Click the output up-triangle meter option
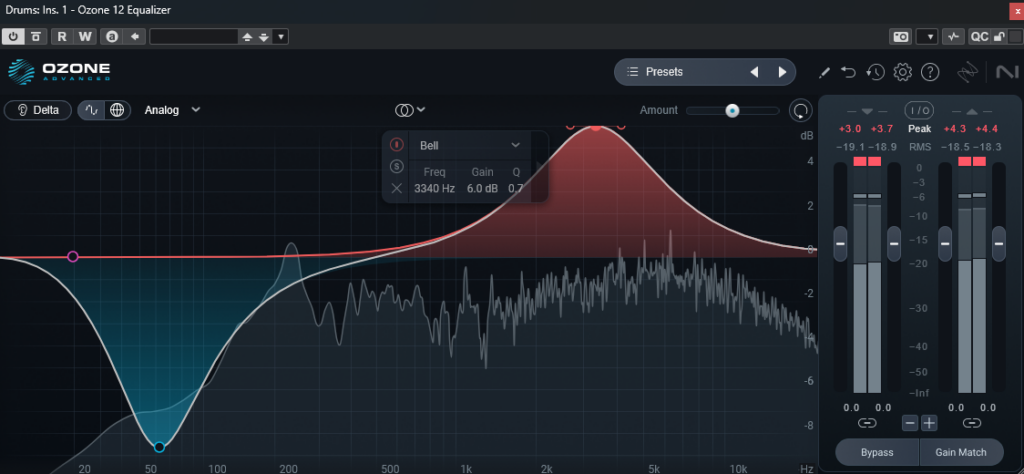 [971, 110]
